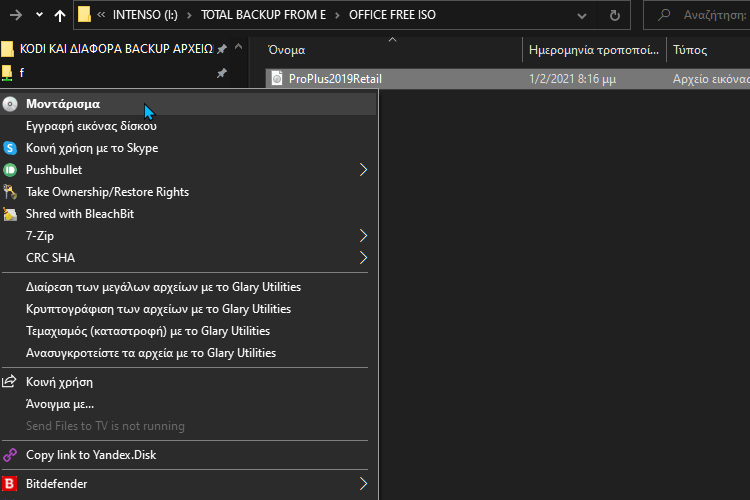Choose Μοντάρισμα from context menu
The width and height of the screenshot is (750, 500).
tap(188, 104)
